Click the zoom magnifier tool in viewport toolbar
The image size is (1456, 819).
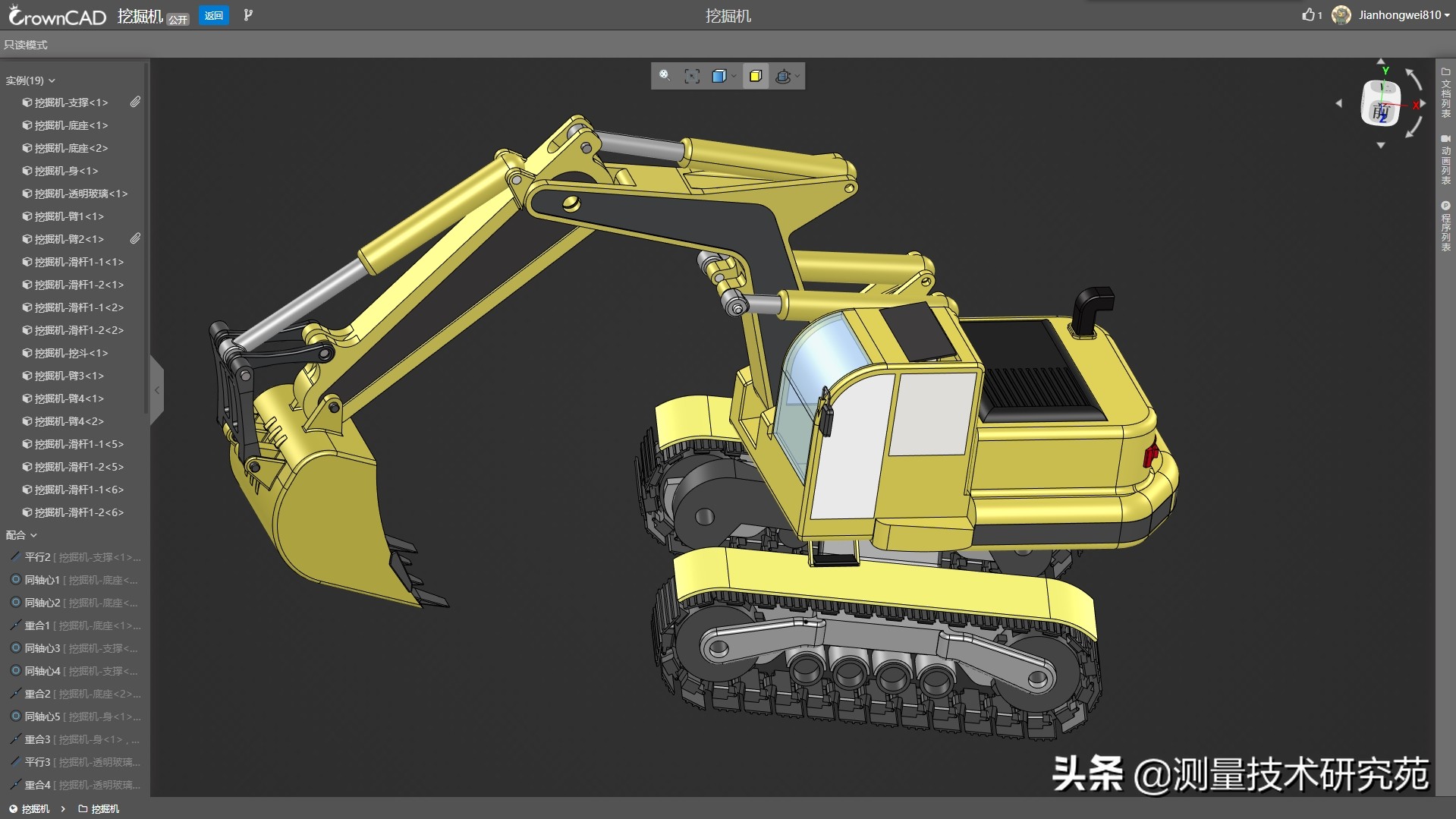coord(665,75)
